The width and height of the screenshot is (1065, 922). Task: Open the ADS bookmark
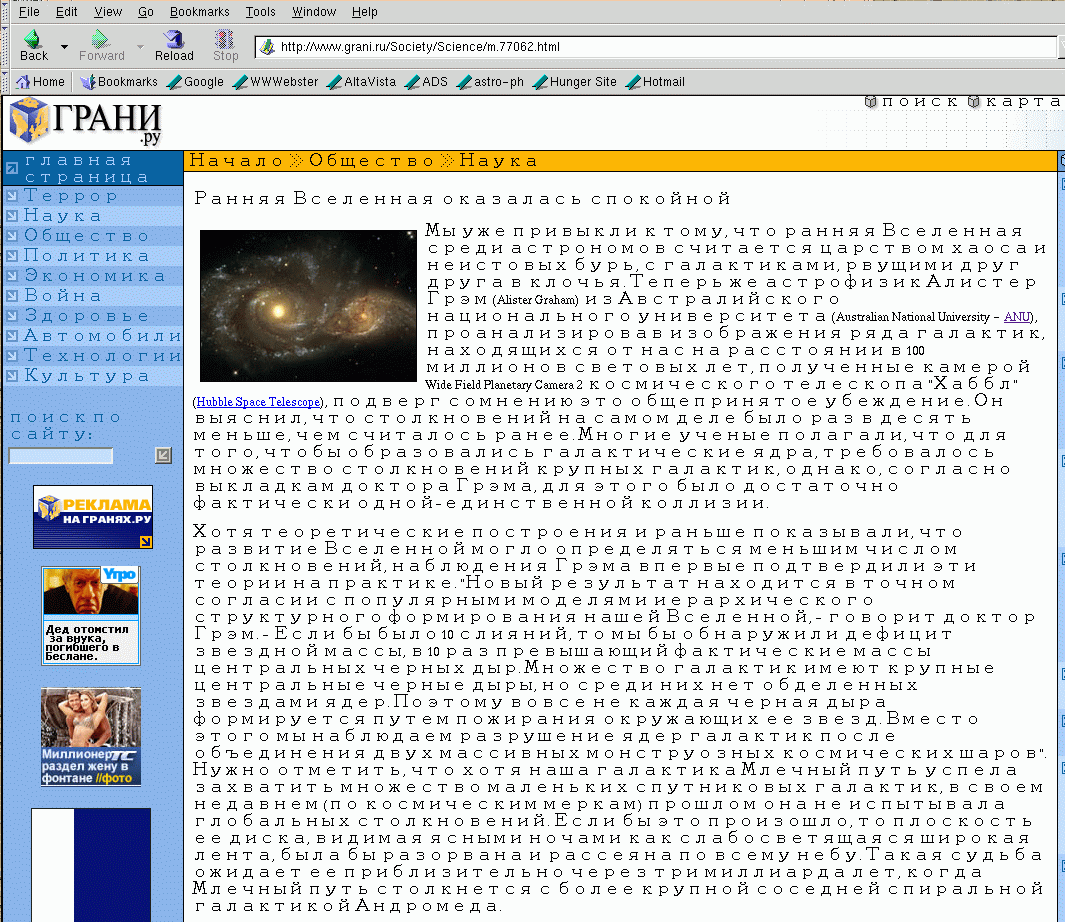click(427, 82)
